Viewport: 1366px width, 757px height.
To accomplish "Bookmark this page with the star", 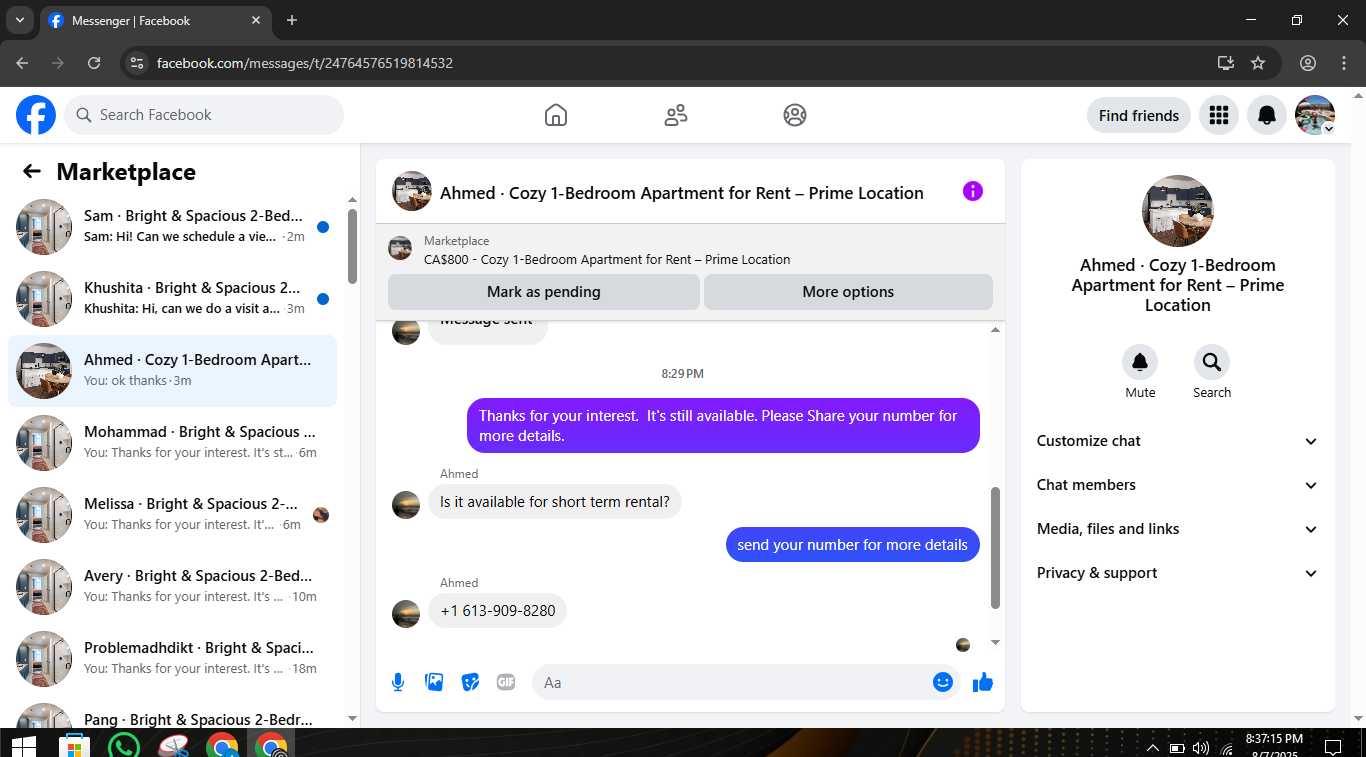I will tap(1258, 63).
